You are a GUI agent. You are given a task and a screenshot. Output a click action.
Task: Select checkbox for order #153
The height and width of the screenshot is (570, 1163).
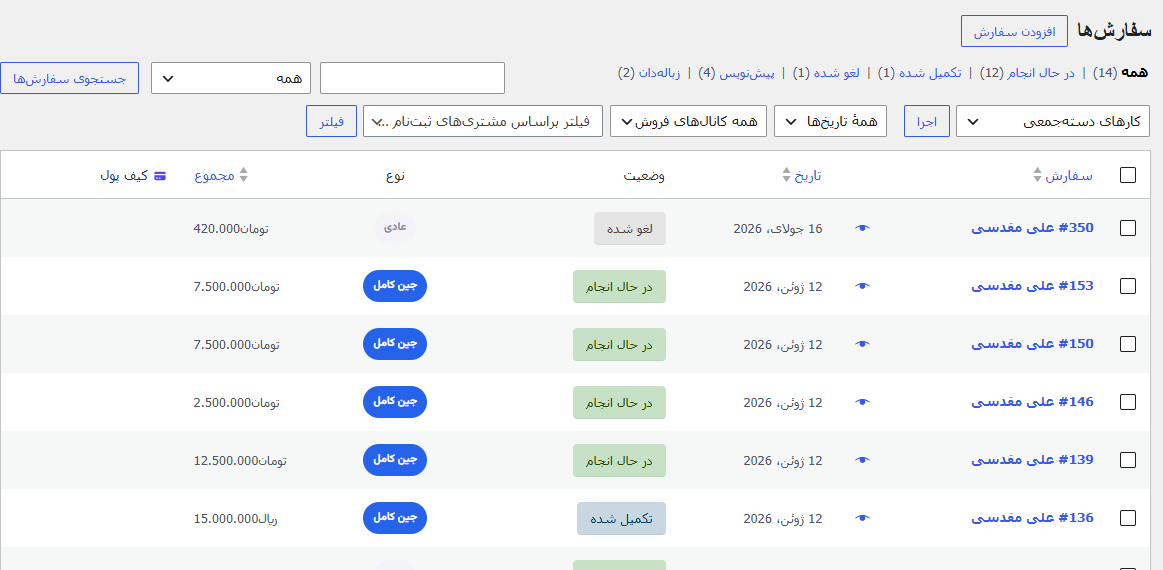[1127, 286]
